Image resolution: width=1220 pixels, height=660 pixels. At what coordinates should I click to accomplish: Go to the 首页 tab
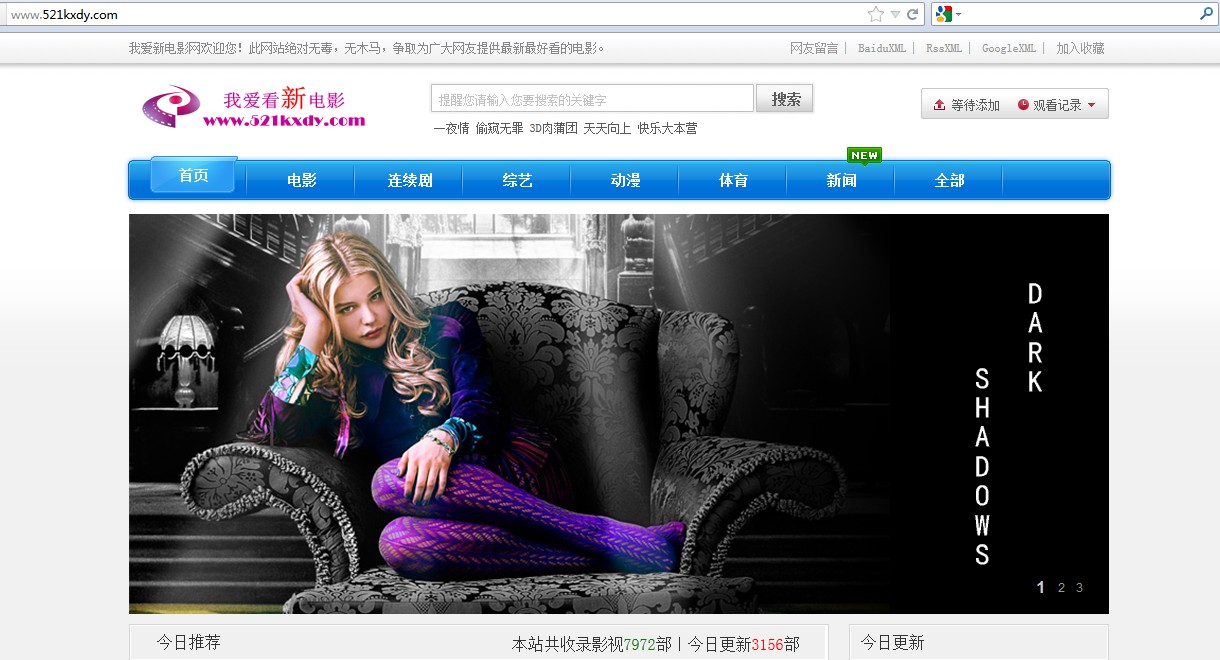[x=194, y=176]
